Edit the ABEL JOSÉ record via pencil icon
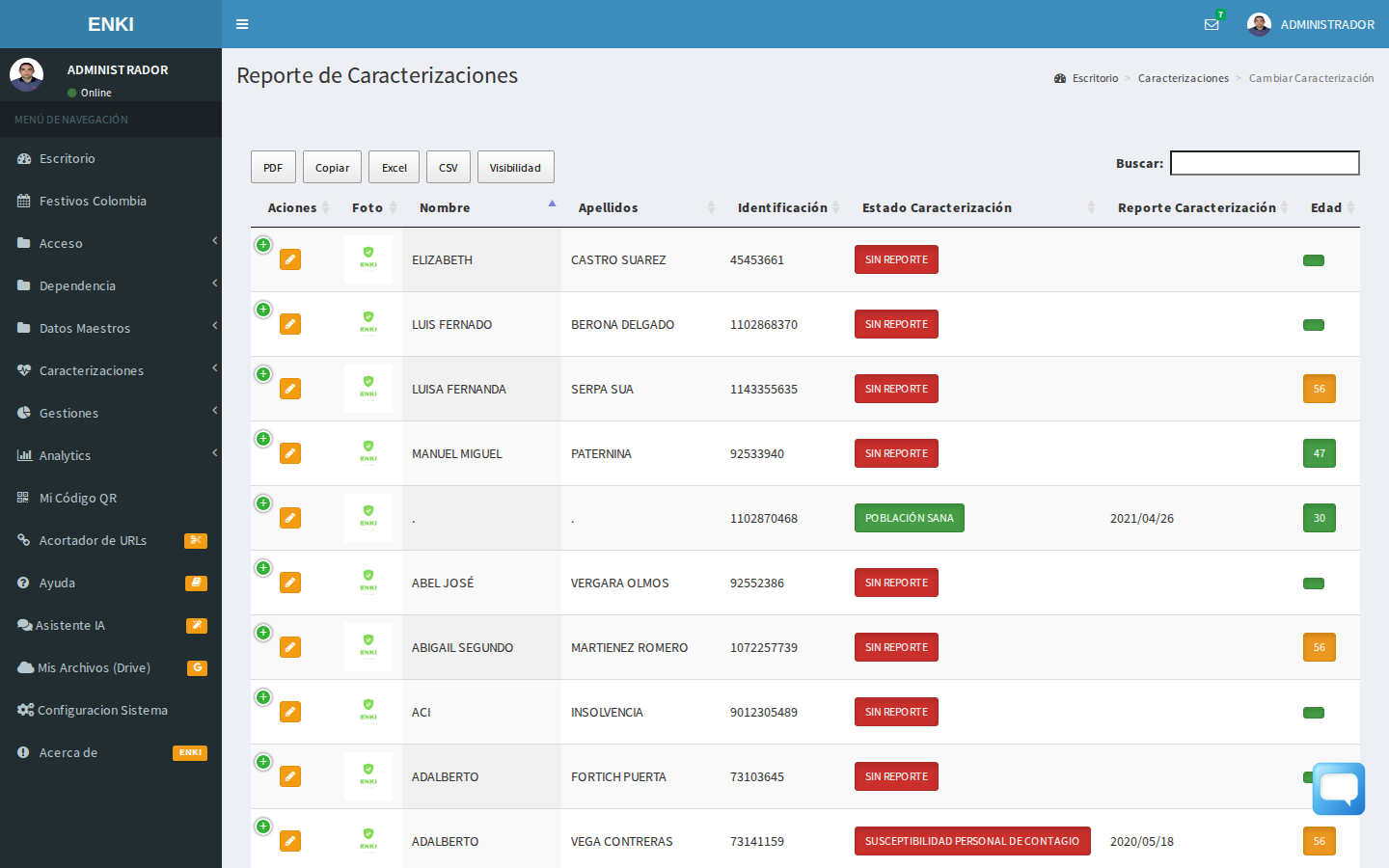 click(x=290, y=583)
